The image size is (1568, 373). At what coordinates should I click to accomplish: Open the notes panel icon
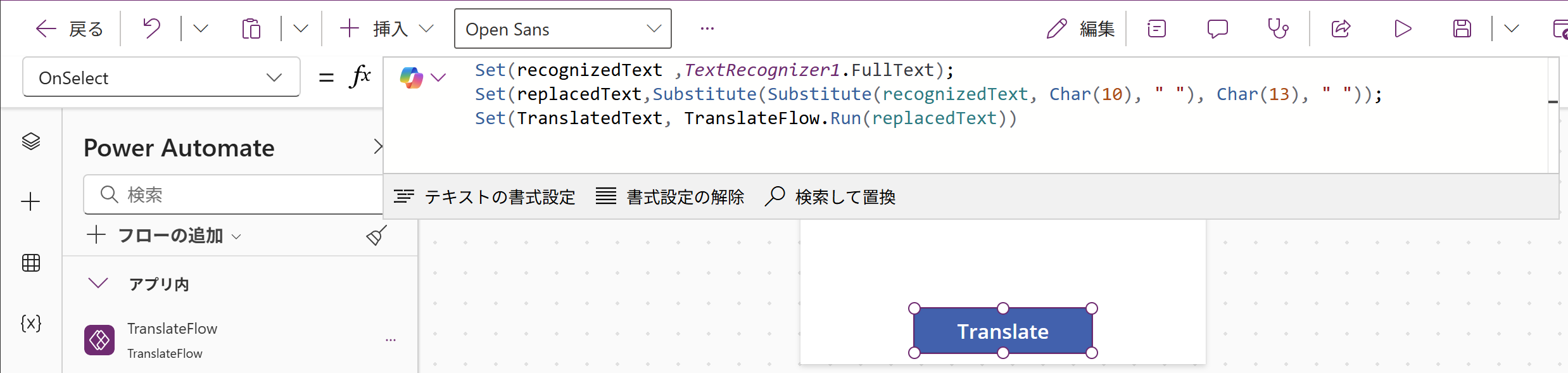1156,28
